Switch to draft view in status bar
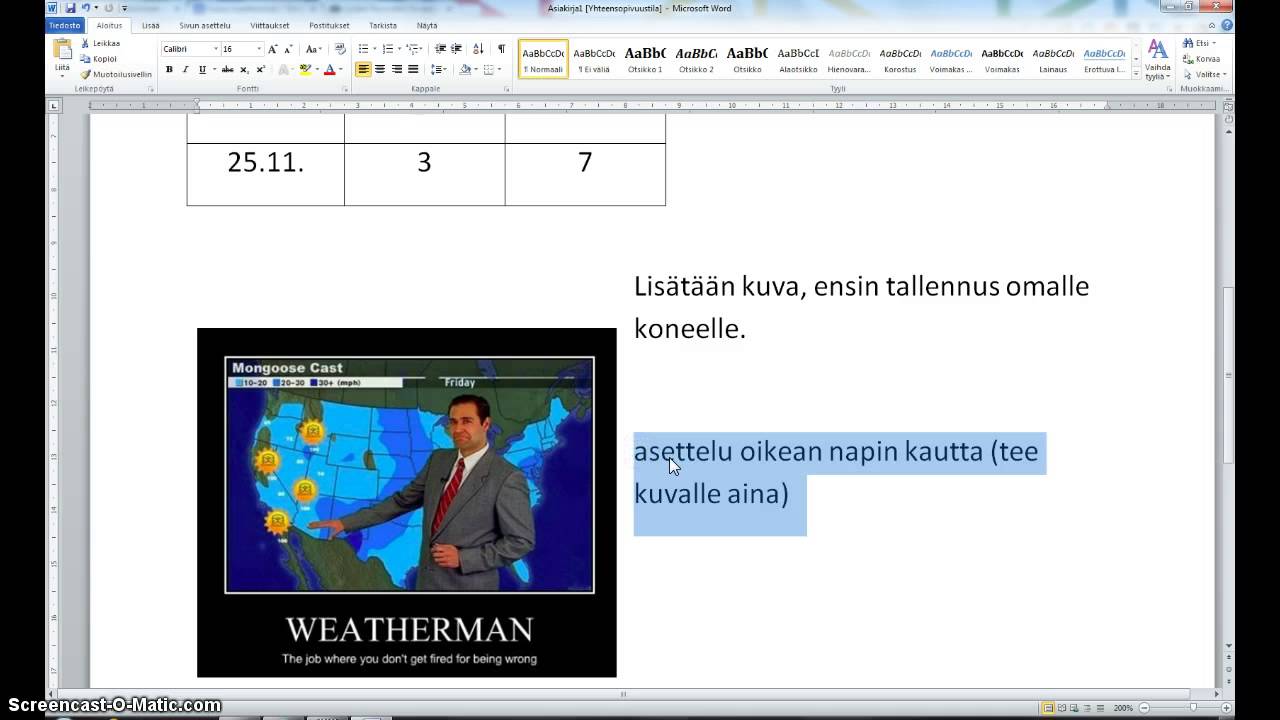The height and width of the screenshot is (720, 1280). coord(1100,708)
